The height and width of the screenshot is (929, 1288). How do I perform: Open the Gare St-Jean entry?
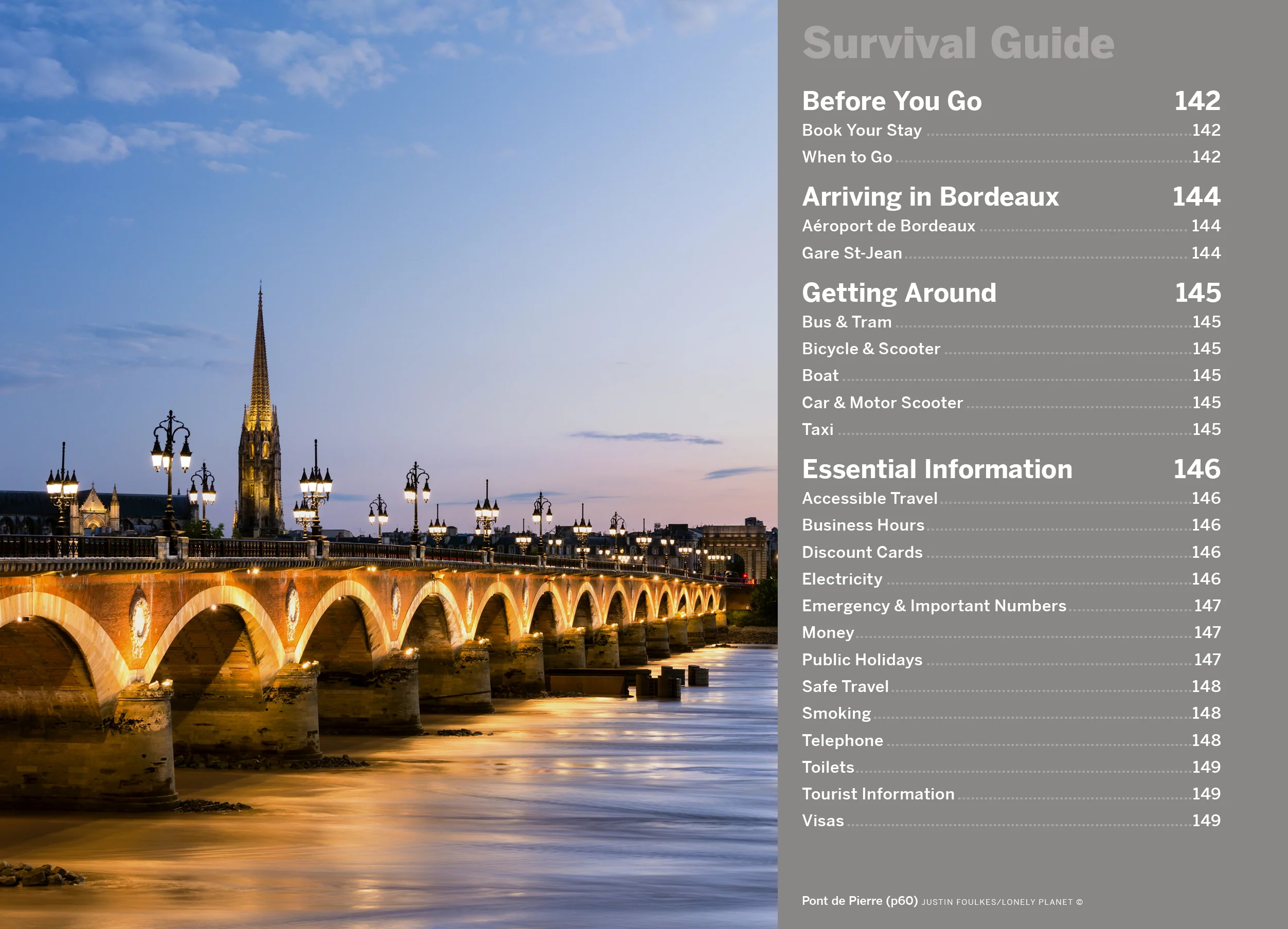[851, 253]
